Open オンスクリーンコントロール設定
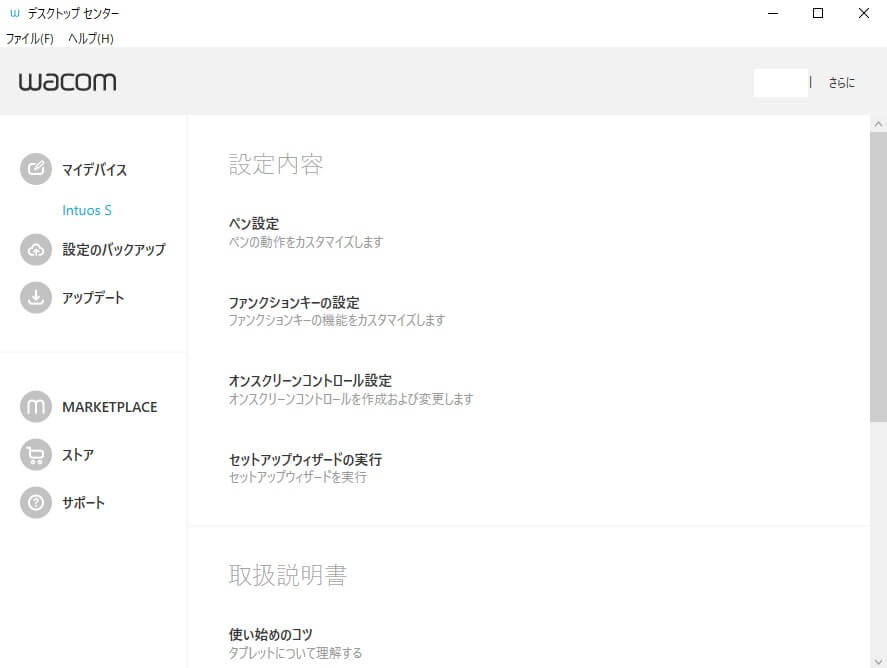The width and height of the screenshot is (887, 668). pyautogui.click(x=310, y=381)
